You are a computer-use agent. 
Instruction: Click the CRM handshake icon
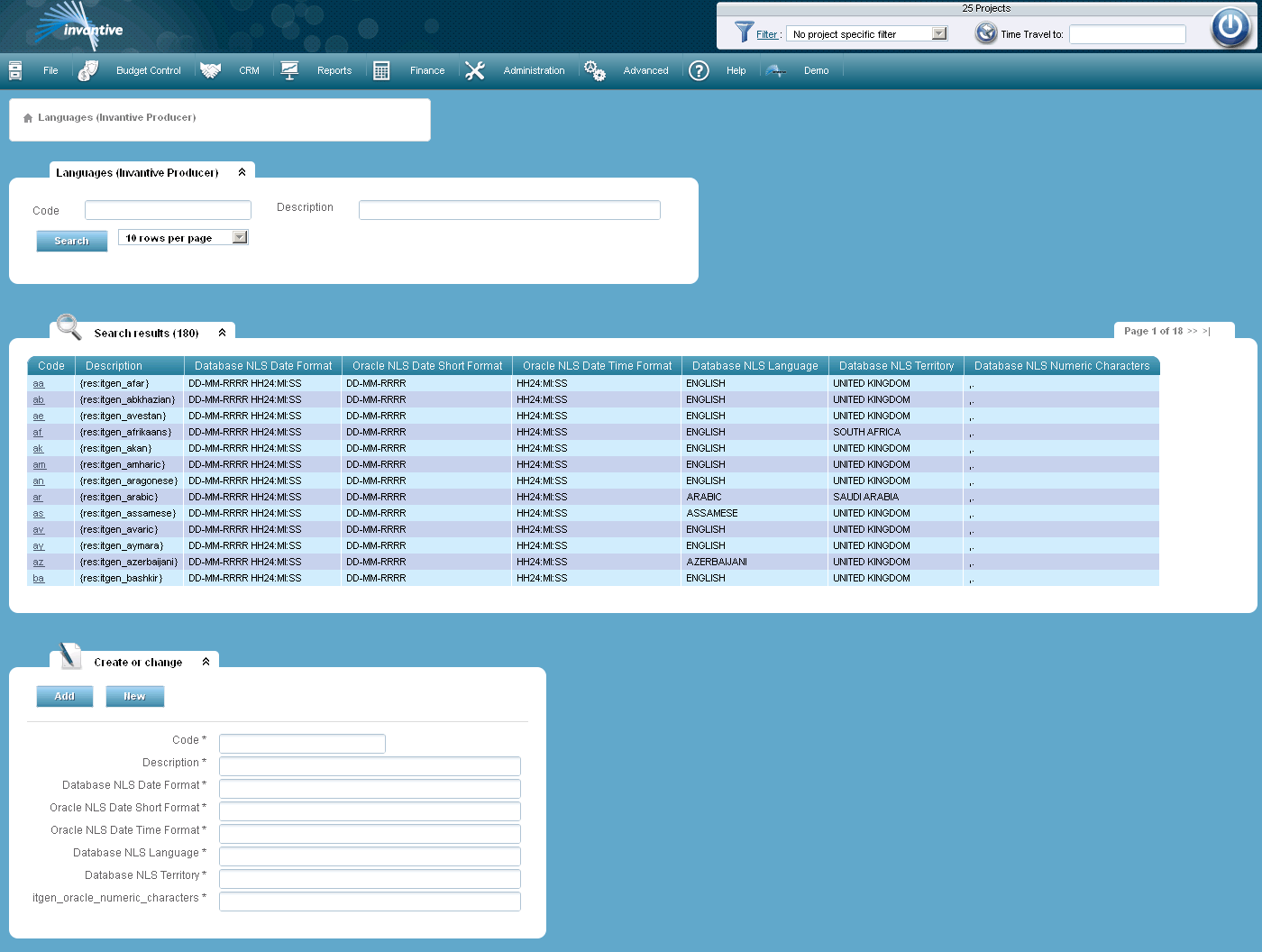pyautogui.click(x=210, y=70)
